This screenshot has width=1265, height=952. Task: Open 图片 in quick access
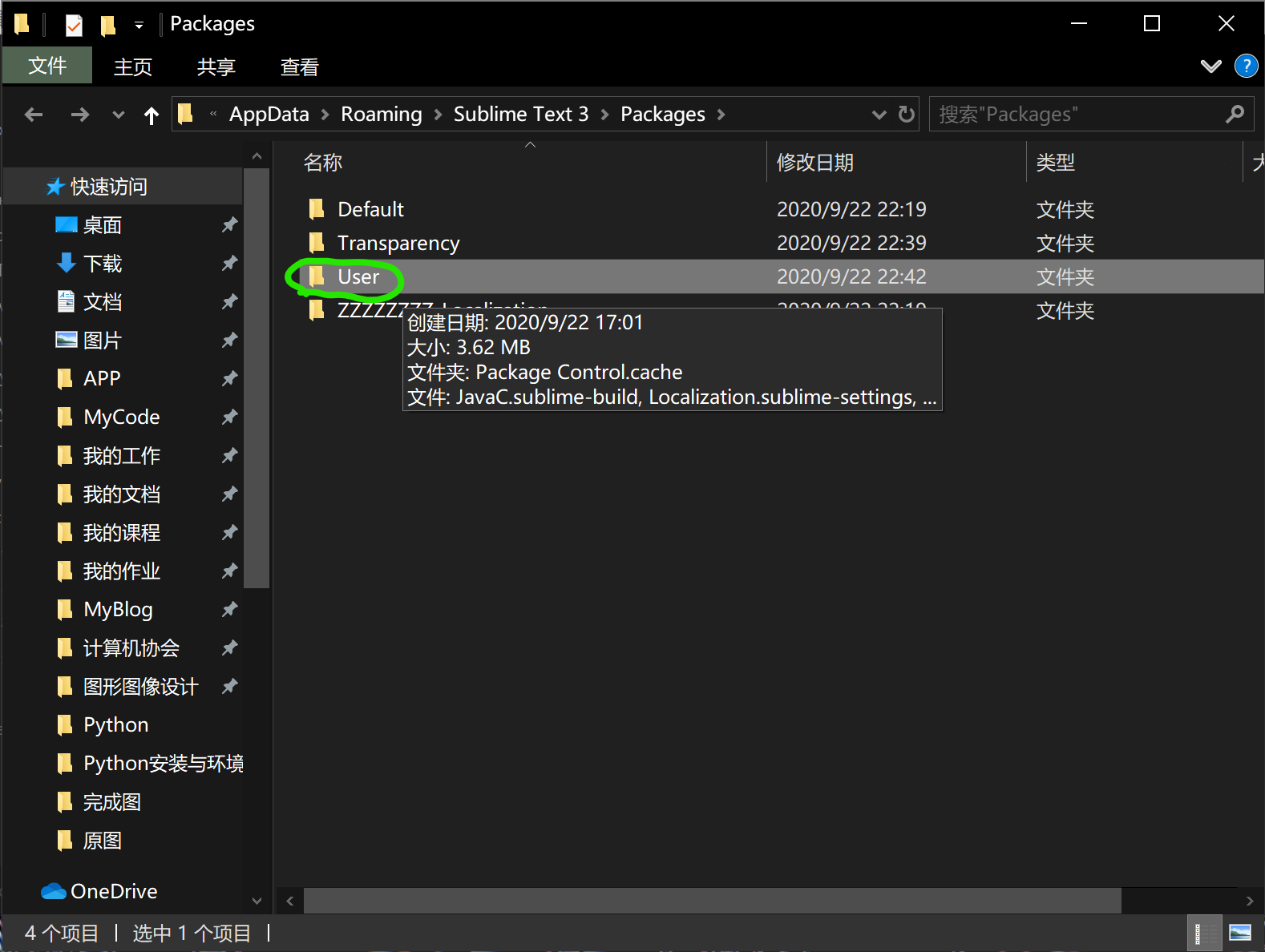[x=103, y=341]
